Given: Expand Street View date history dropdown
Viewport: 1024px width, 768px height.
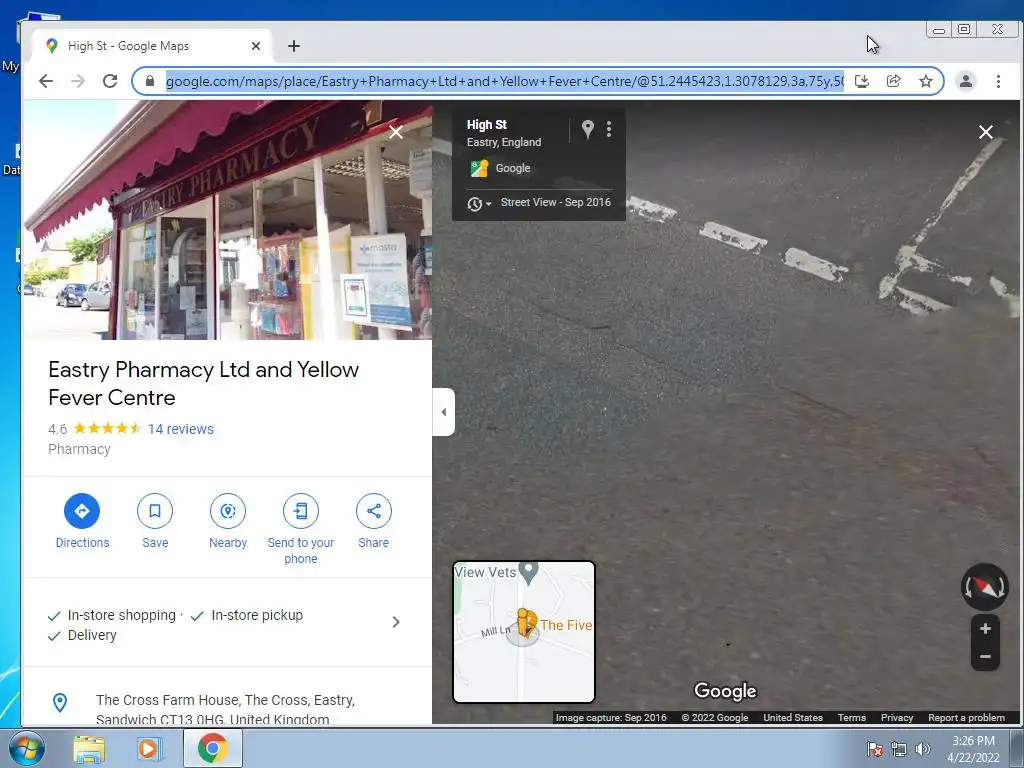Looking at the screenshot, I should (x=479, y=204).
